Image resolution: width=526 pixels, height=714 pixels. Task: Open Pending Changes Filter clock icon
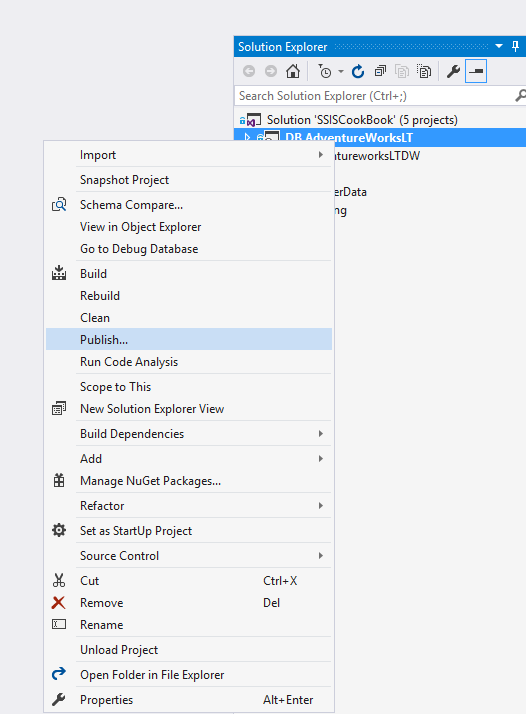pos(325,71)
